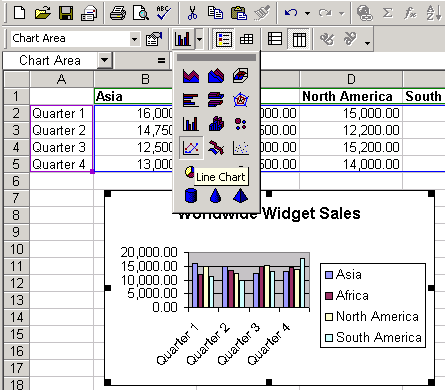Viewport: 445px width, 390px height.
Task: Open the Redo history dropdown arrow
Action: [341, 13]
